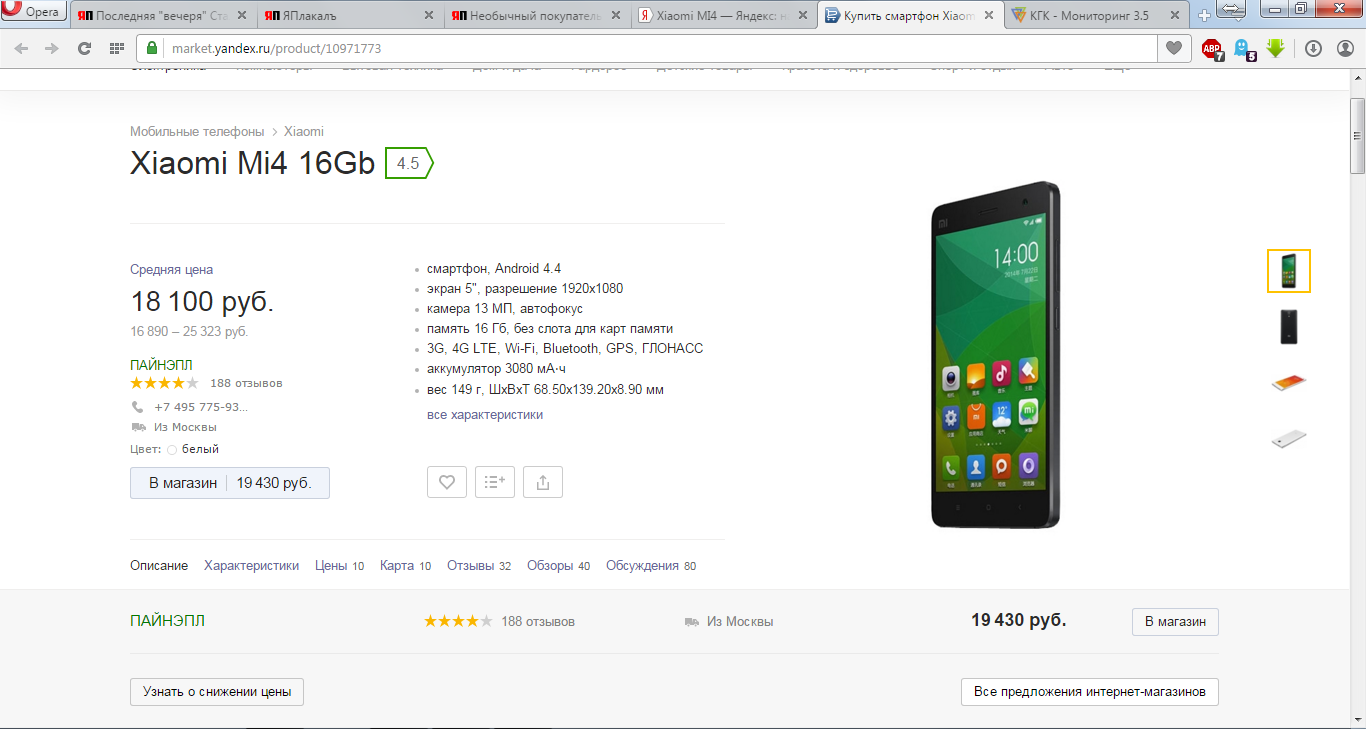The height and width of the screenshot is (729, 1366).
Task: Open все характеристики link
Action: [x=485, y=415]
